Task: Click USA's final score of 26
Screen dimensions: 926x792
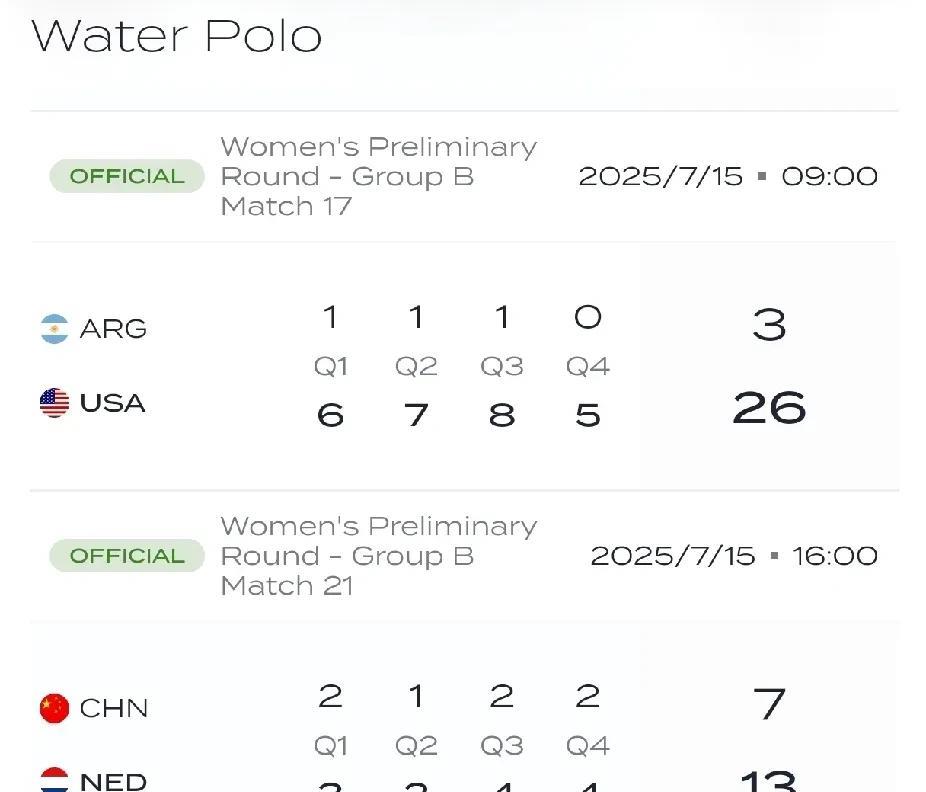Action: (768, 408)
